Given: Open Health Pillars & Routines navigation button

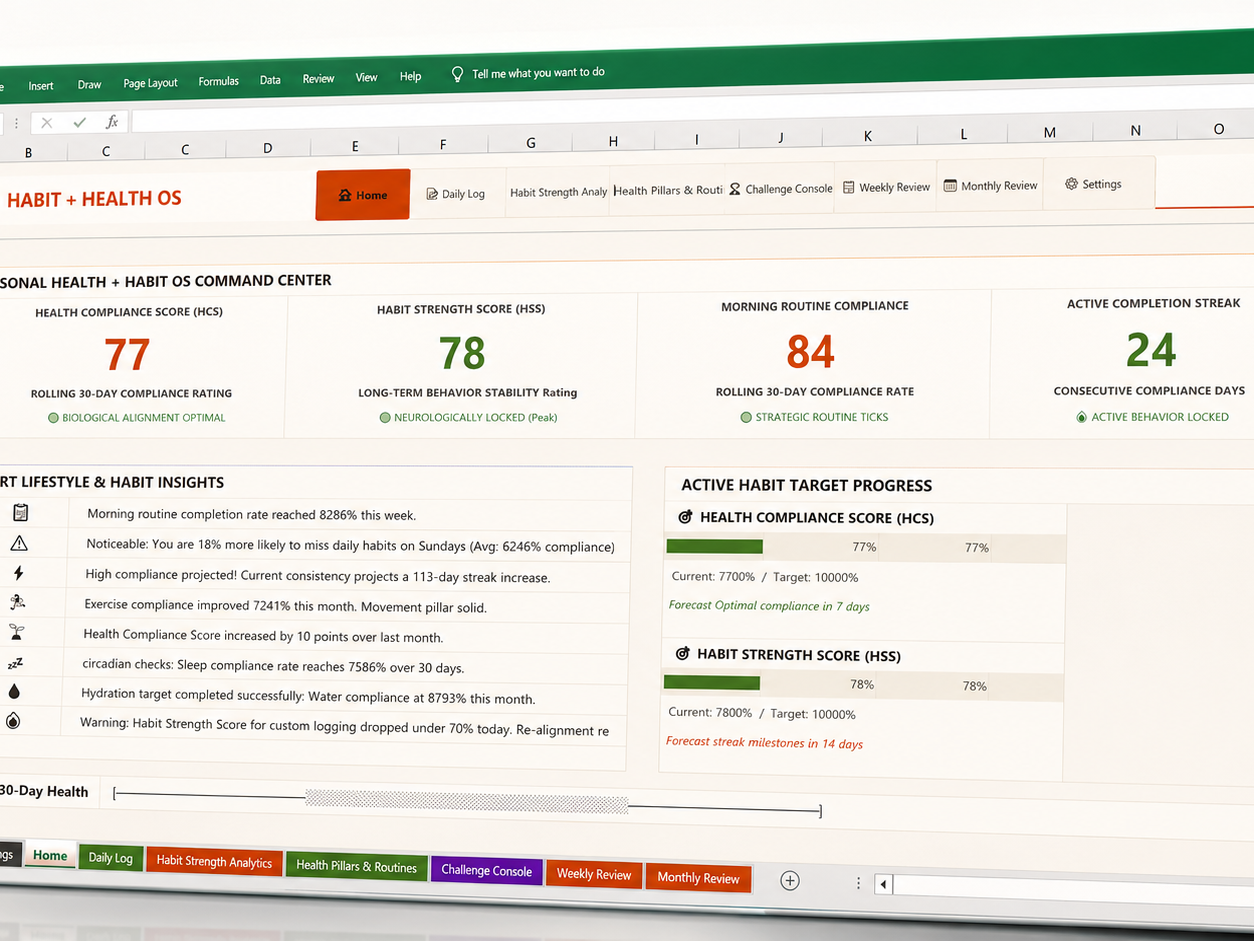Looking at the screenshot, I should 667,190.
